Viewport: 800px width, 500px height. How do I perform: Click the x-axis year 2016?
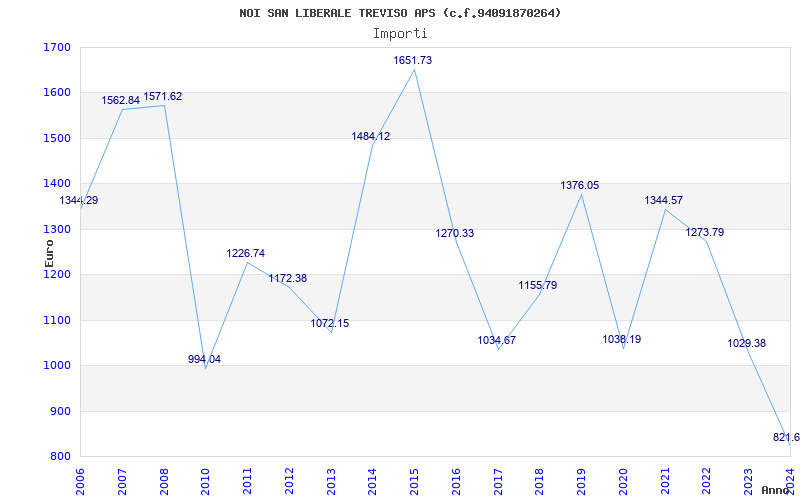457,482
